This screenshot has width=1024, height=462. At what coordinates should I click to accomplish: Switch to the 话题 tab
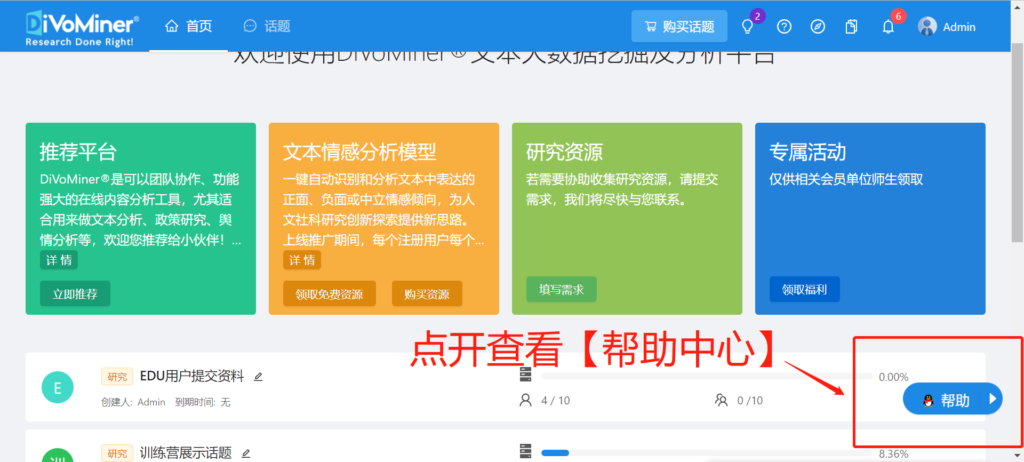pyautogui.click(x=267, y=26)
